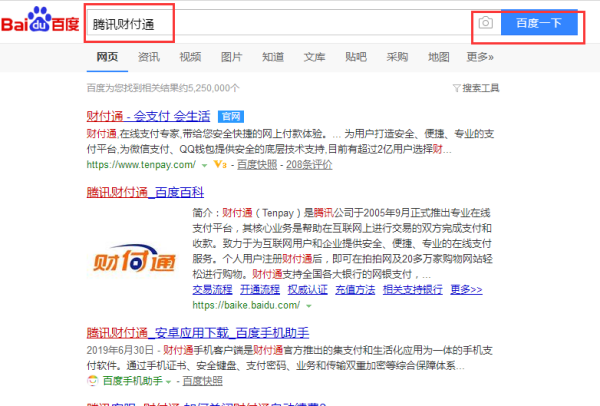Open 开通流程 sublink
The image size is (600, 406).
[x=260, y=290]
